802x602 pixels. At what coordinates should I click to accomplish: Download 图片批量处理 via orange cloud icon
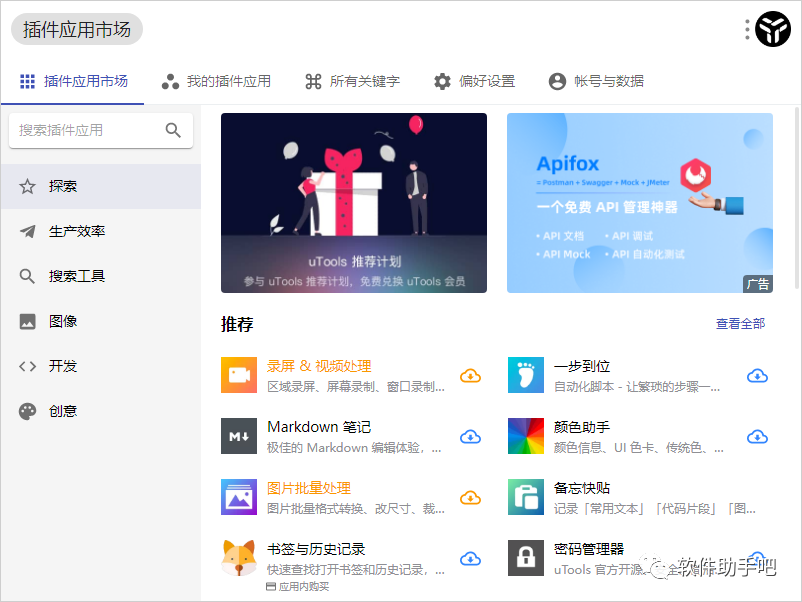pyautogui.click(x=470, y=498)
